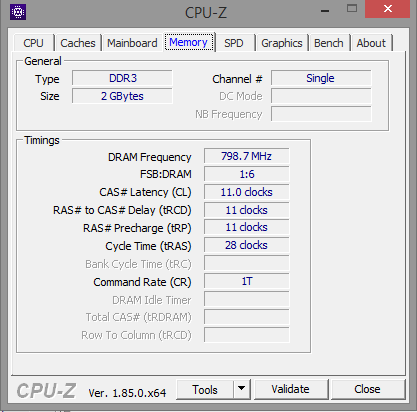Click the Command Rate (CR) label

tap(142, 282)
